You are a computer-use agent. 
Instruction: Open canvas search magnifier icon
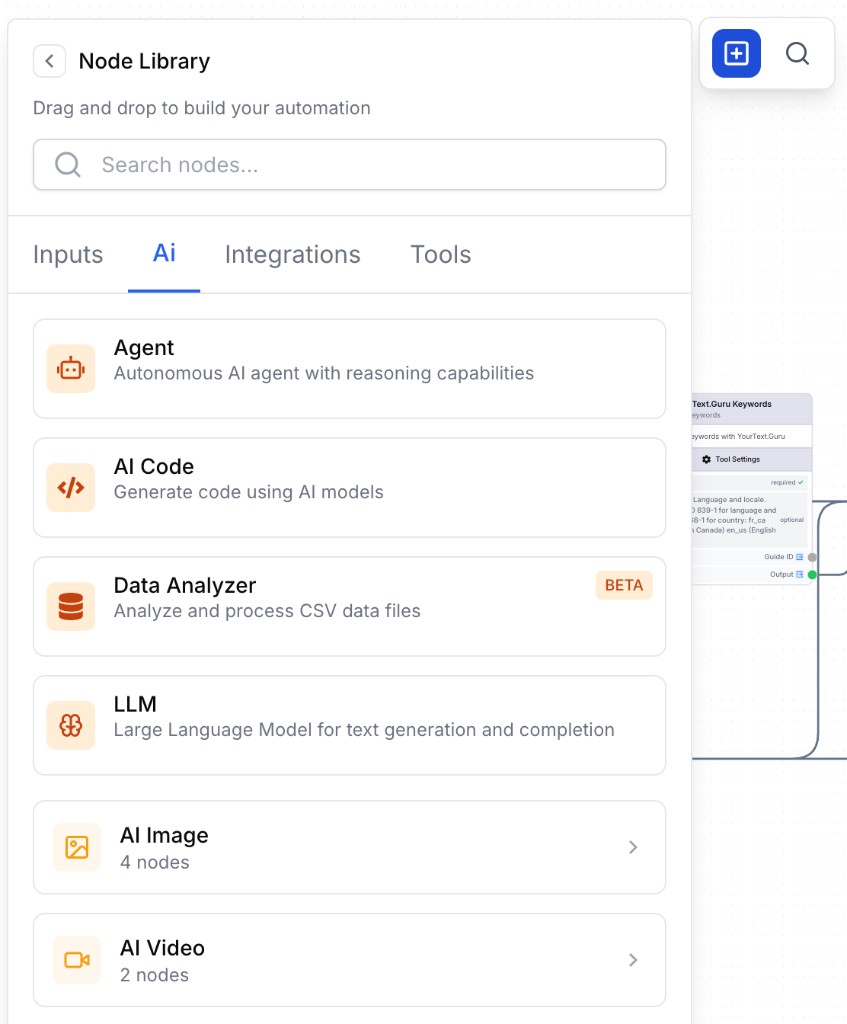tap(797, 54)
